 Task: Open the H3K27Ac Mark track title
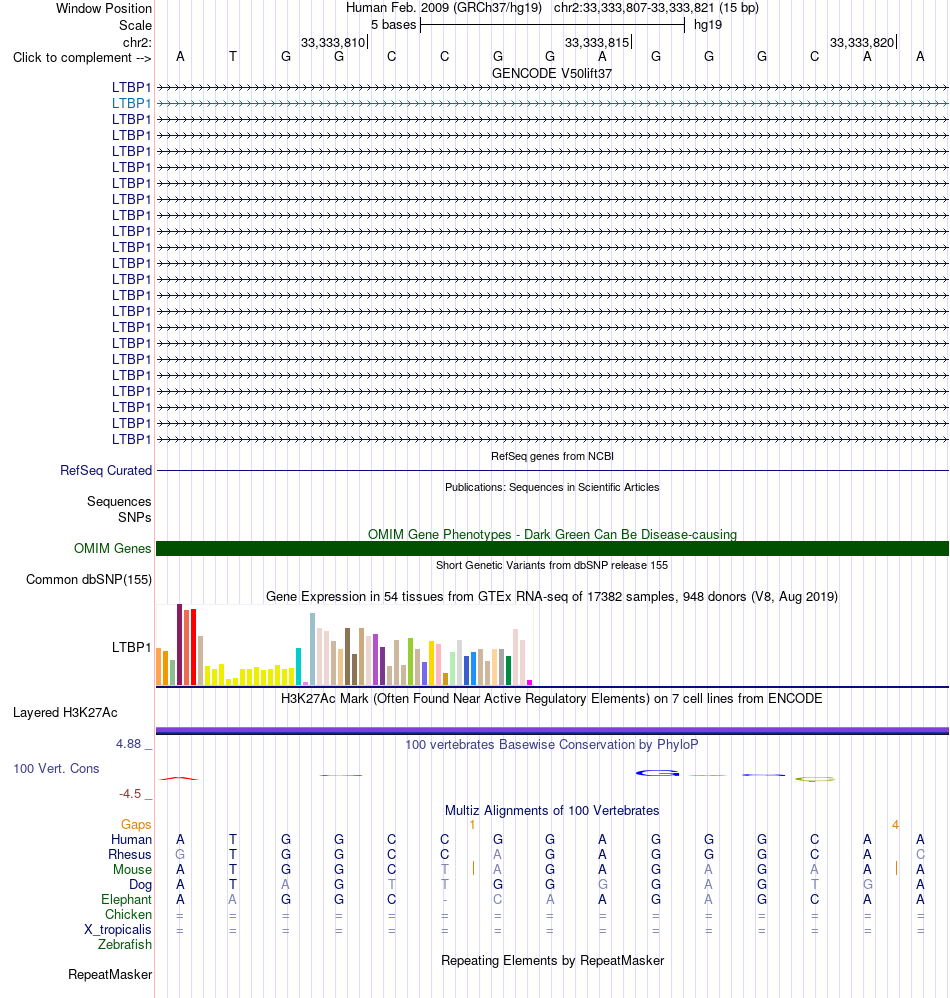pos(552,698)
